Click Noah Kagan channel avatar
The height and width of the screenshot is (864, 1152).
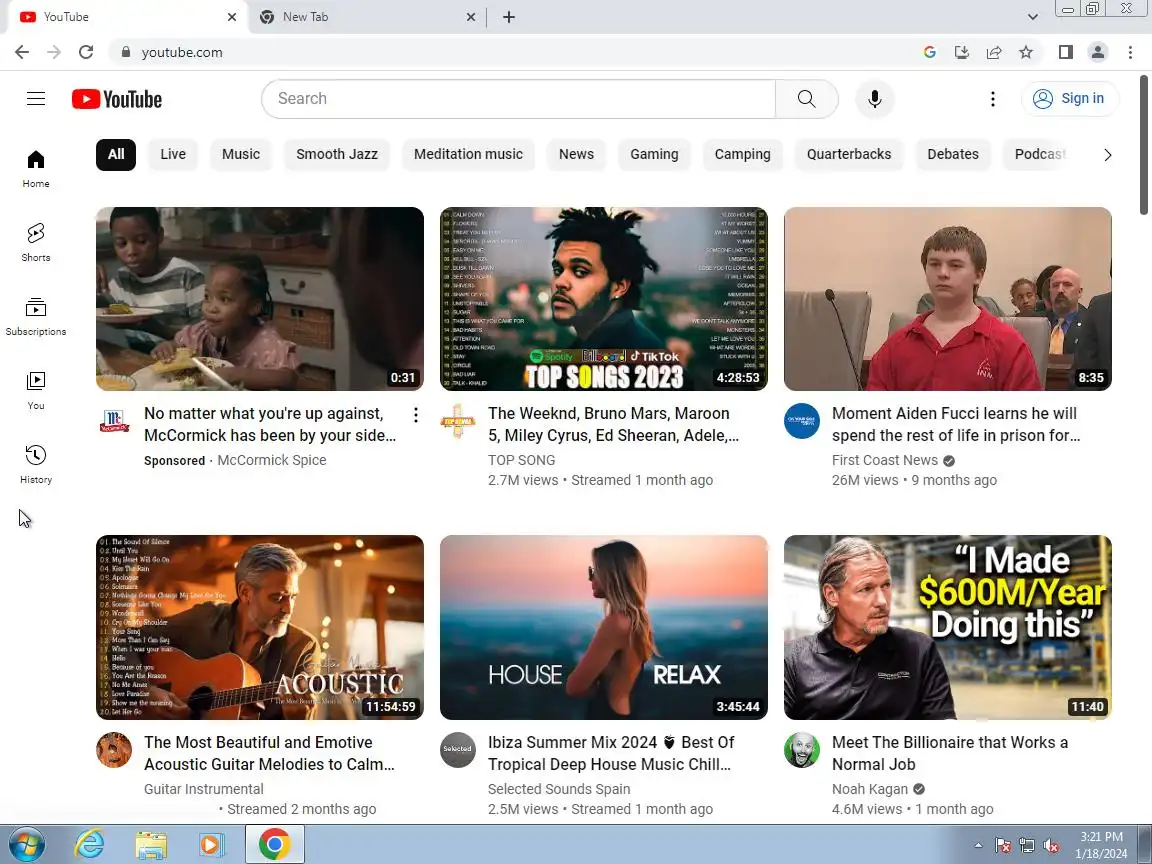802,750
